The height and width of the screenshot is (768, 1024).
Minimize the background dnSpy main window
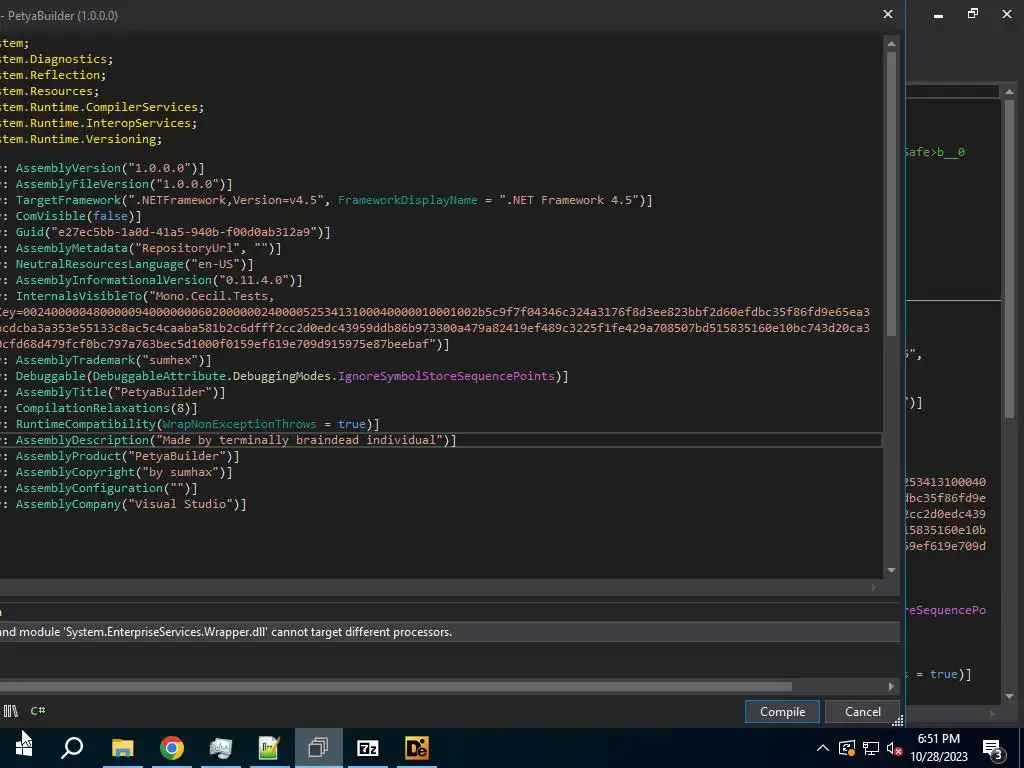[938, 14]
